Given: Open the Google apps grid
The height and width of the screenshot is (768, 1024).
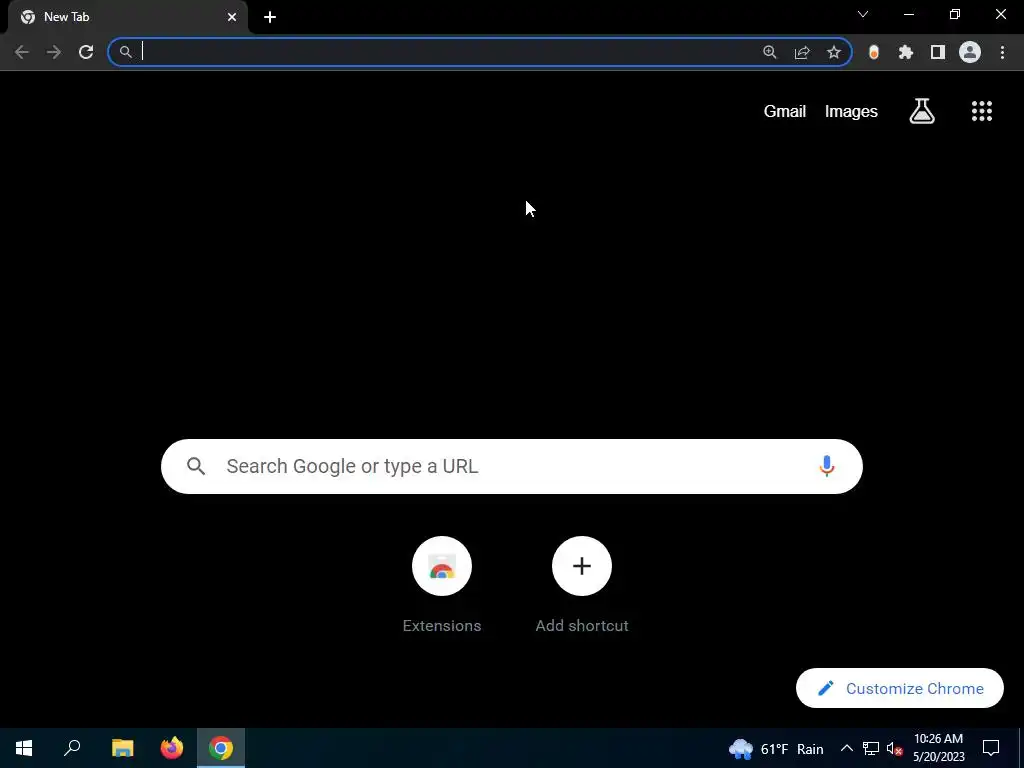Looking at the screenshot, I should coord(982,111).
